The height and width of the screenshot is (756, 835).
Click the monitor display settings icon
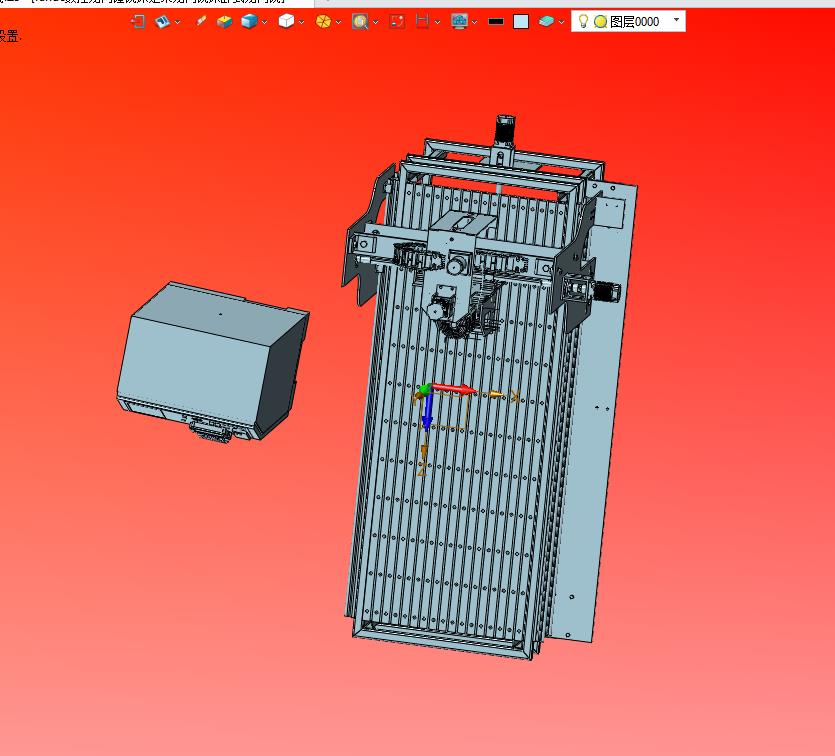(459, 21)
